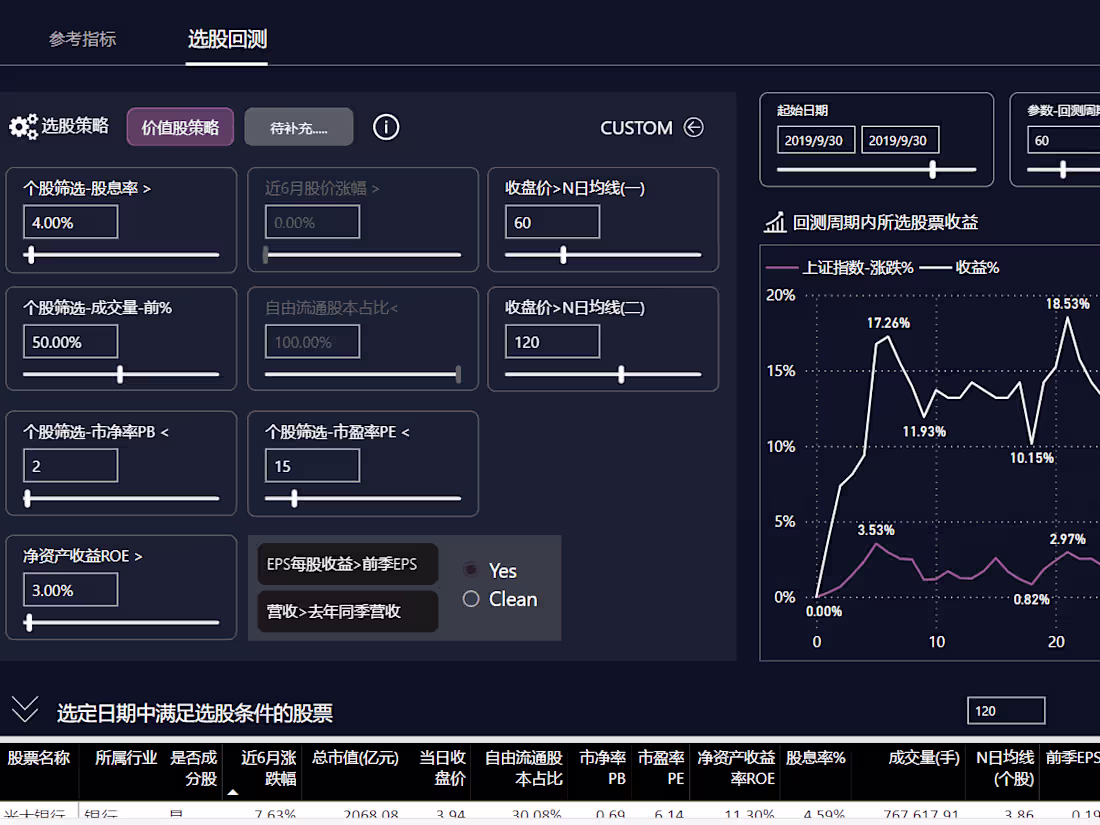1100x825 pixels.
Task: Click the 18.53% peak data label
Action: (1068, 304)
